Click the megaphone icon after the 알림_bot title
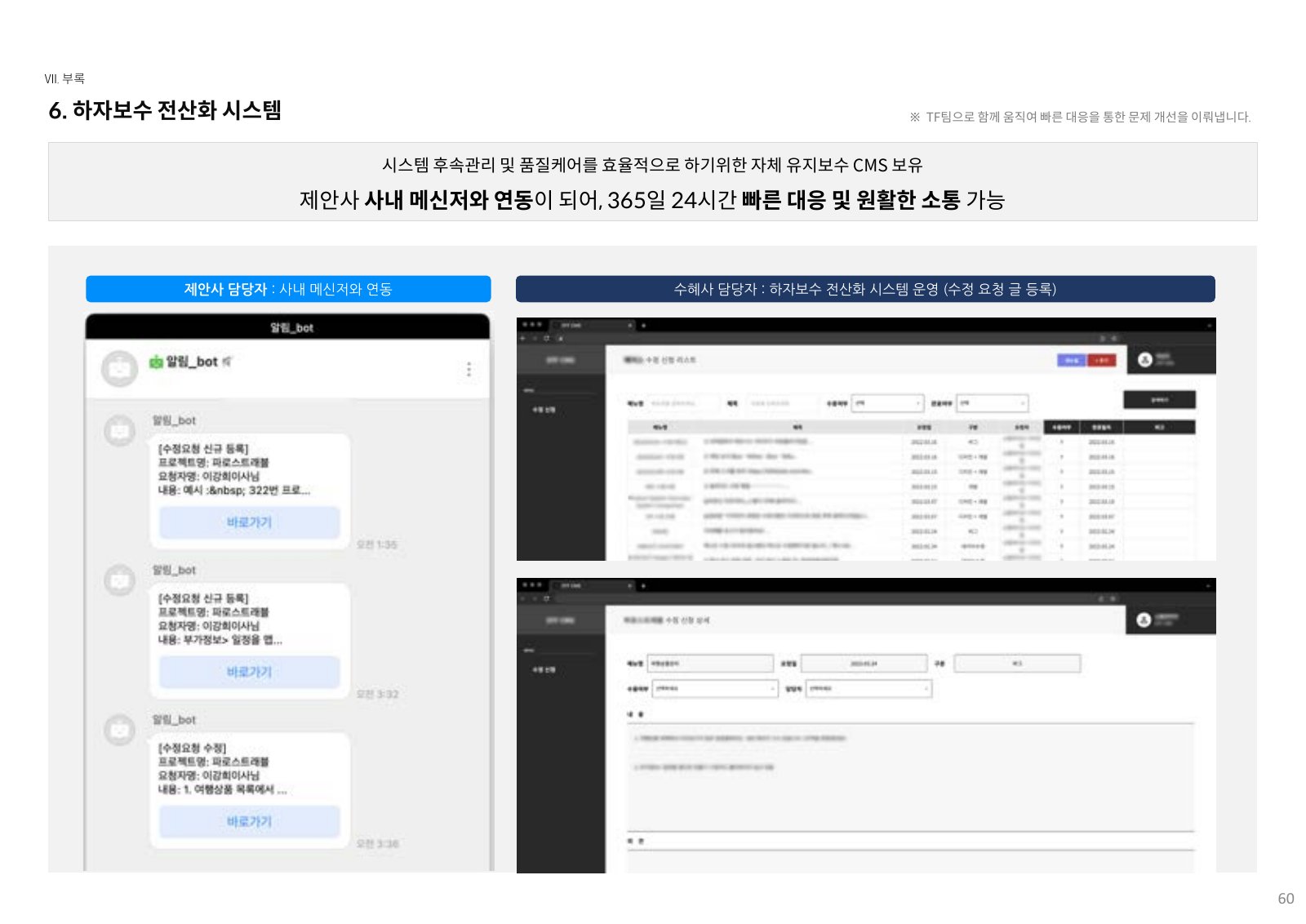The width and height of the screenshot is (1306, 924). pyautogui.click(x=227, y=361)
